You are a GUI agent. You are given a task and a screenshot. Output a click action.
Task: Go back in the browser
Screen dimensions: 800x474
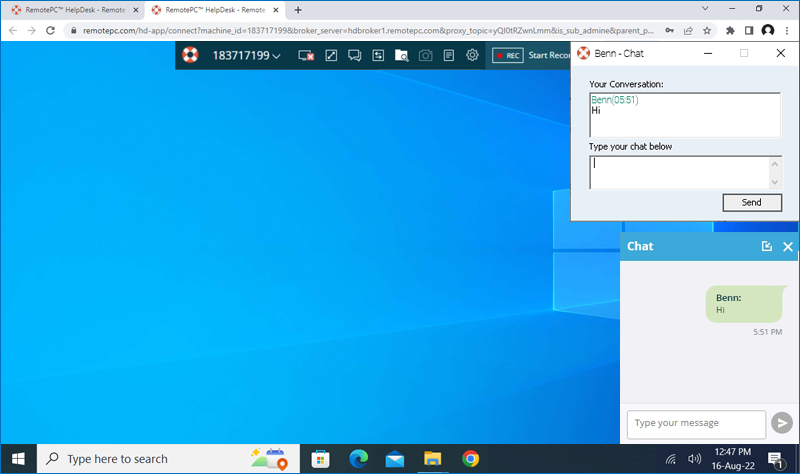click(x=13, y=31)
